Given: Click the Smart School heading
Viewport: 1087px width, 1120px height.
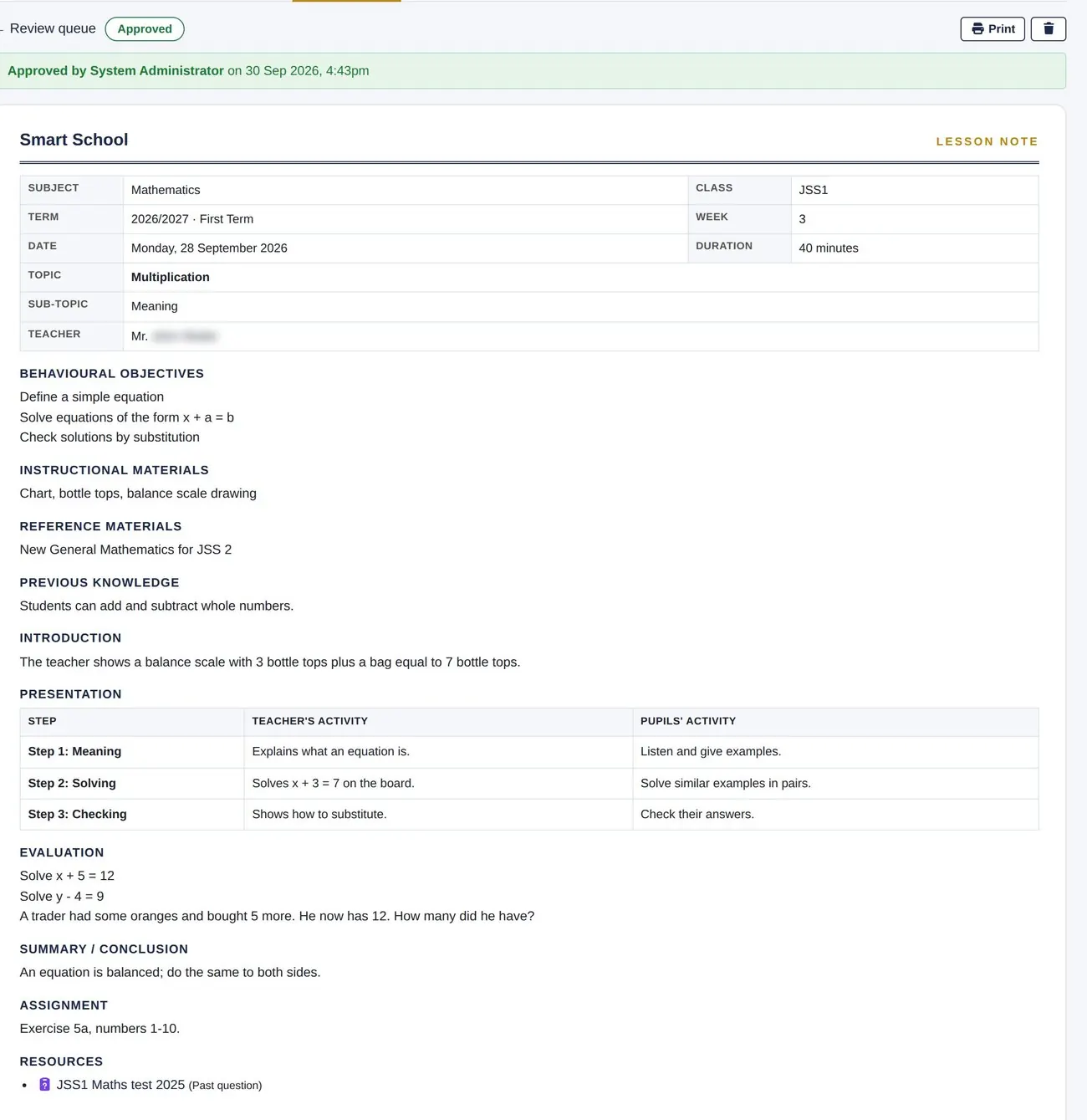Looking at the screenshot, I should [x=74, y=140].
